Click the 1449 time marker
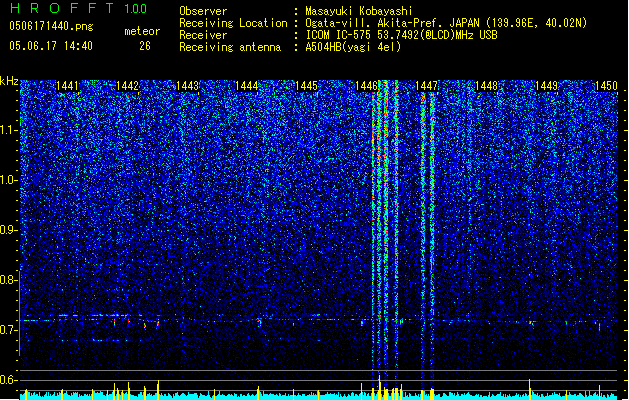The width and height of the screenshot is (629, 400). [x=546, y=86]
